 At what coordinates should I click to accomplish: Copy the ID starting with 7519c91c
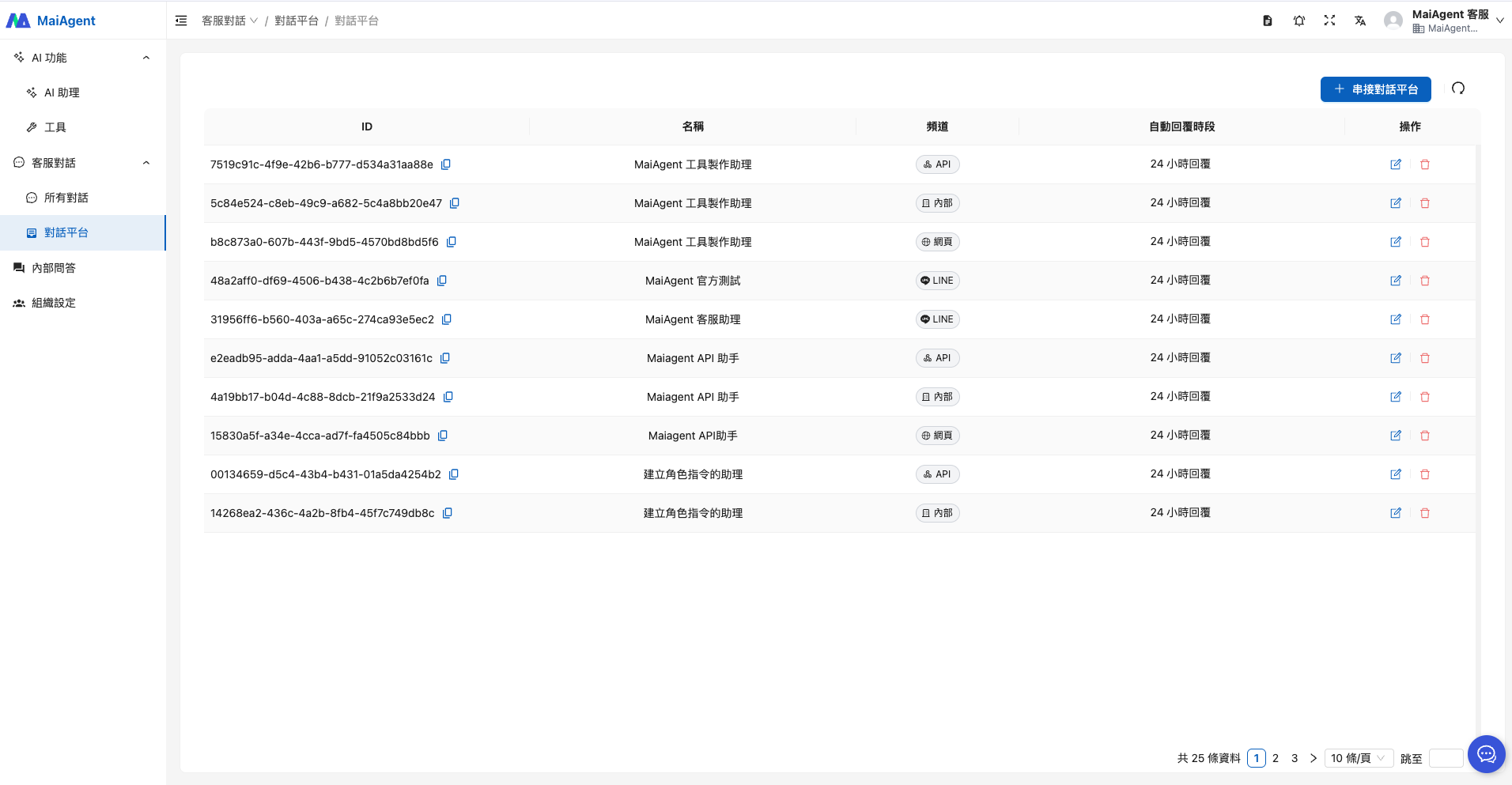pyautogui.click(x=446, y=164)
